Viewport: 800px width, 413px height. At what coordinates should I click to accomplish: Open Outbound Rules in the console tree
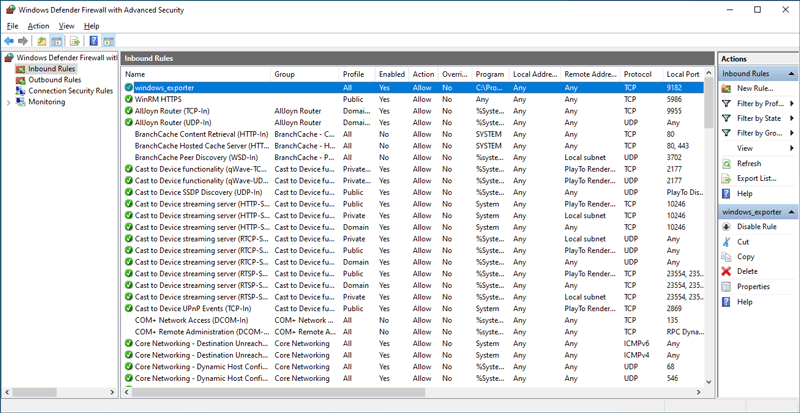55,80
